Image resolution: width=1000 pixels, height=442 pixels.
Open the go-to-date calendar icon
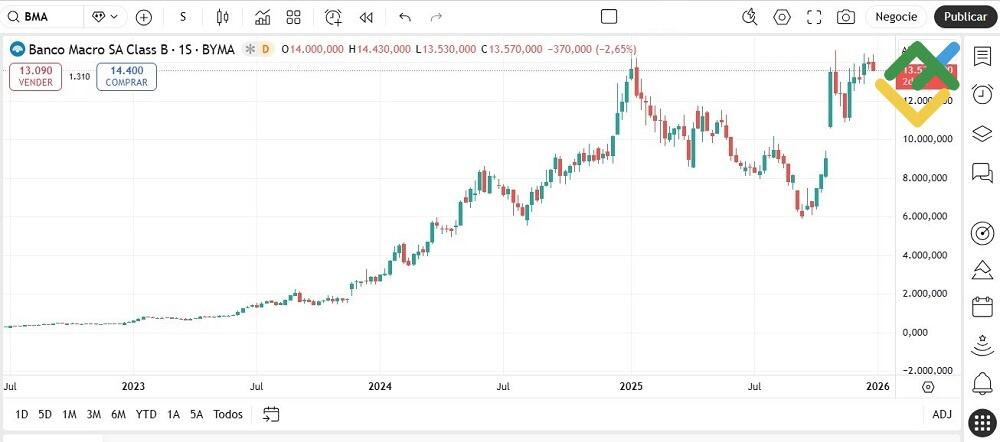[x=271, y=415]
